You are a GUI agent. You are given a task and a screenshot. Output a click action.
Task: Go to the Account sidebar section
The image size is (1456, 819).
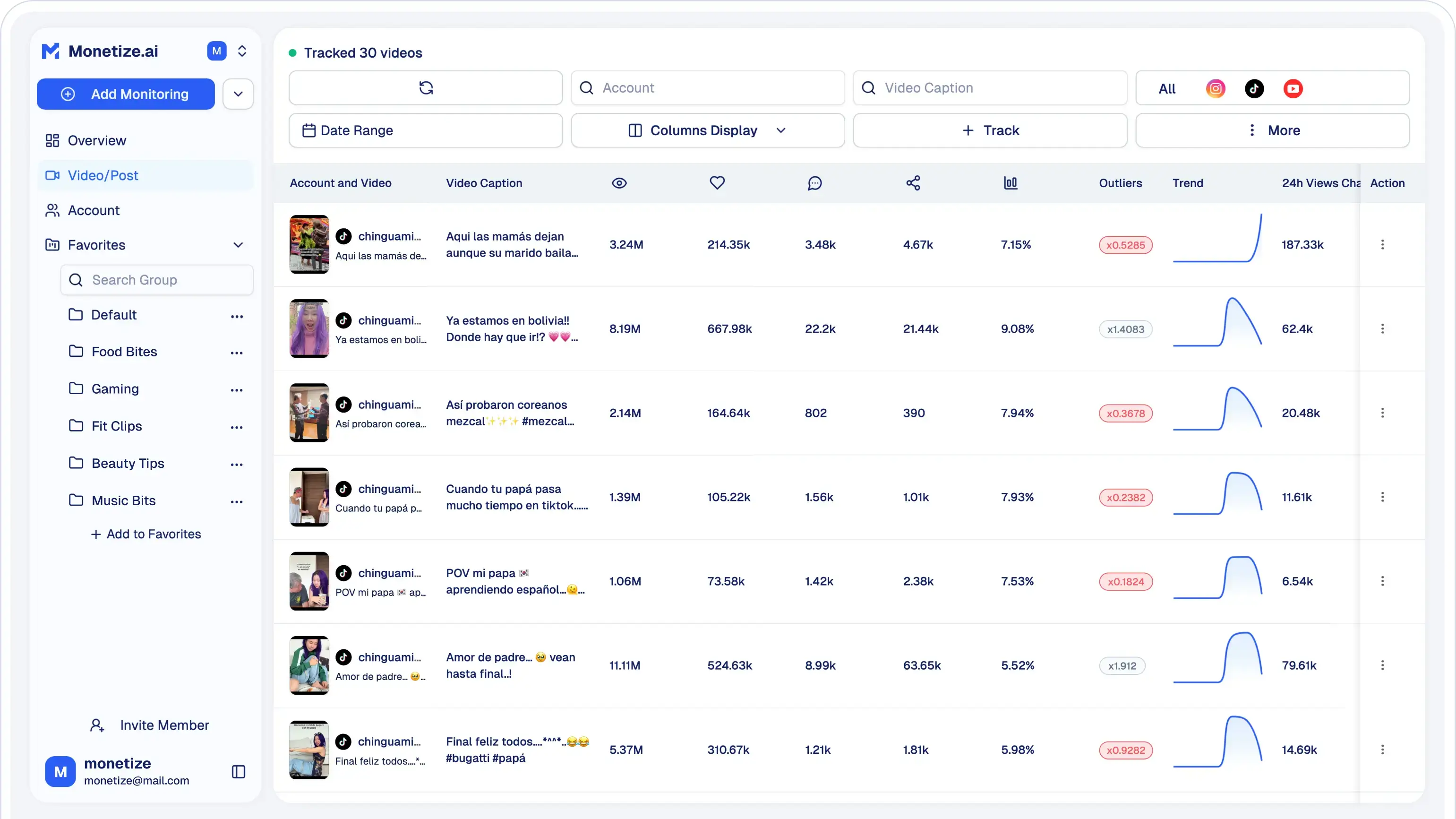(x=93, y=210)
